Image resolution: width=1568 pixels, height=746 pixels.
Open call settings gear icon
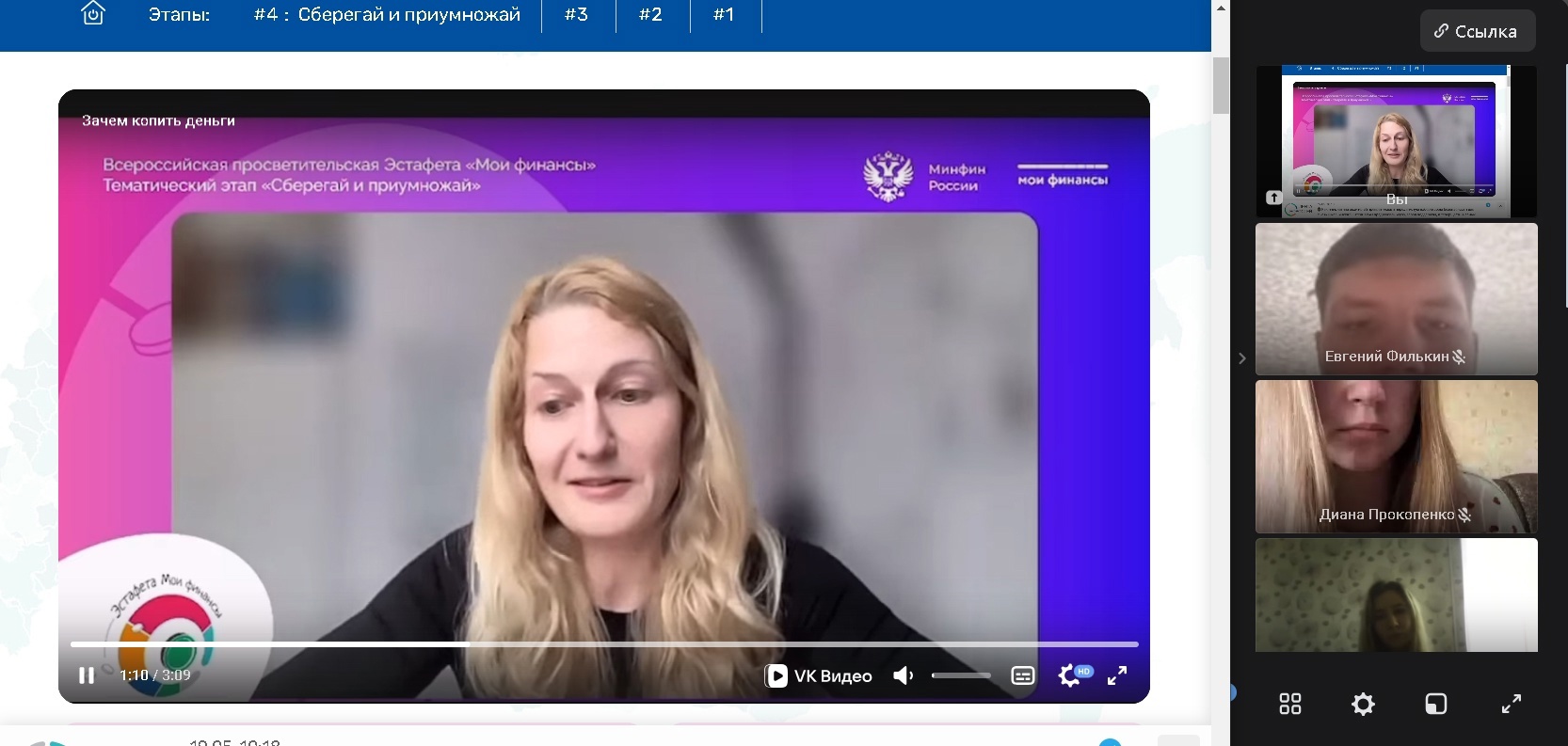pos(1363,704)
